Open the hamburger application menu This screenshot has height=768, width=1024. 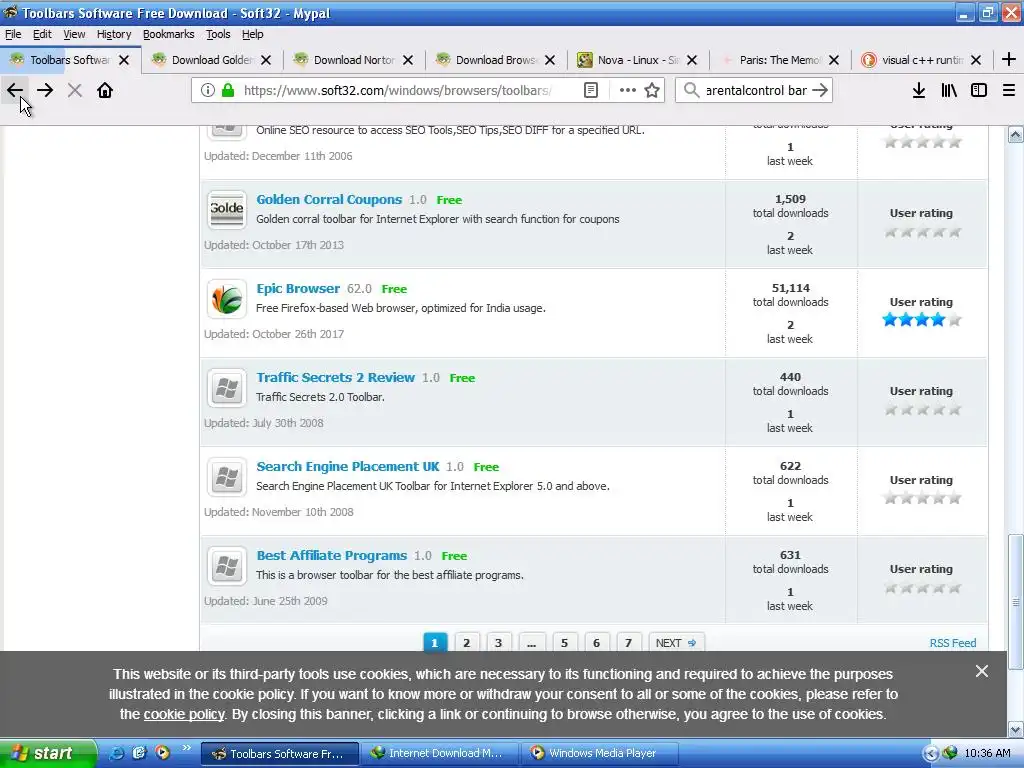click(1009, 90)
